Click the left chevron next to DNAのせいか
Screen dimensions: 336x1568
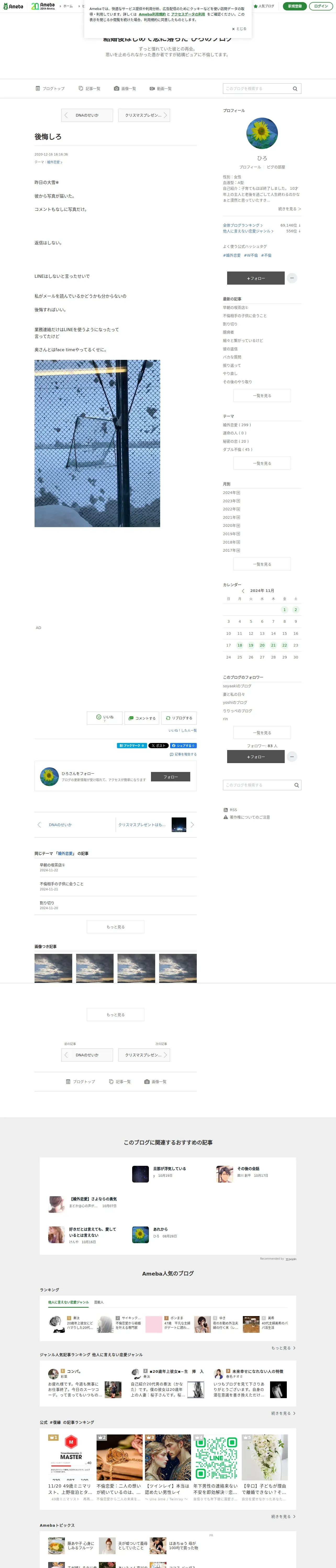pyautogui.click(x=39, y=825)
